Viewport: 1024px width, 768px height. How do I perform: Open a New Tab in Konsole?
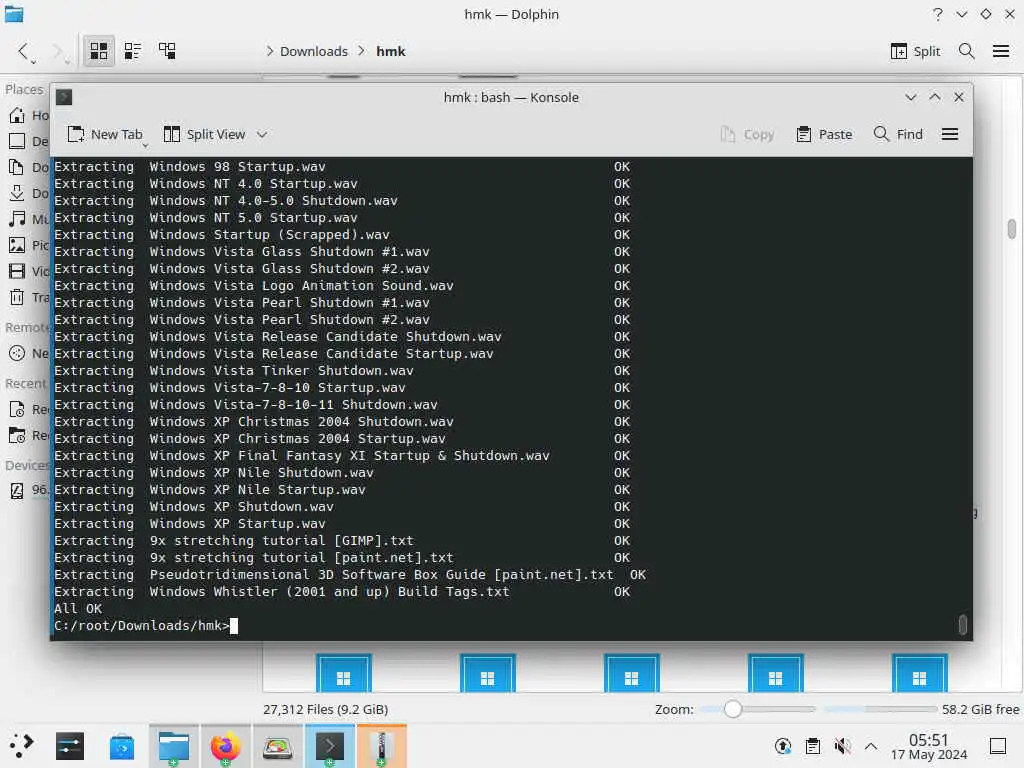104,134
